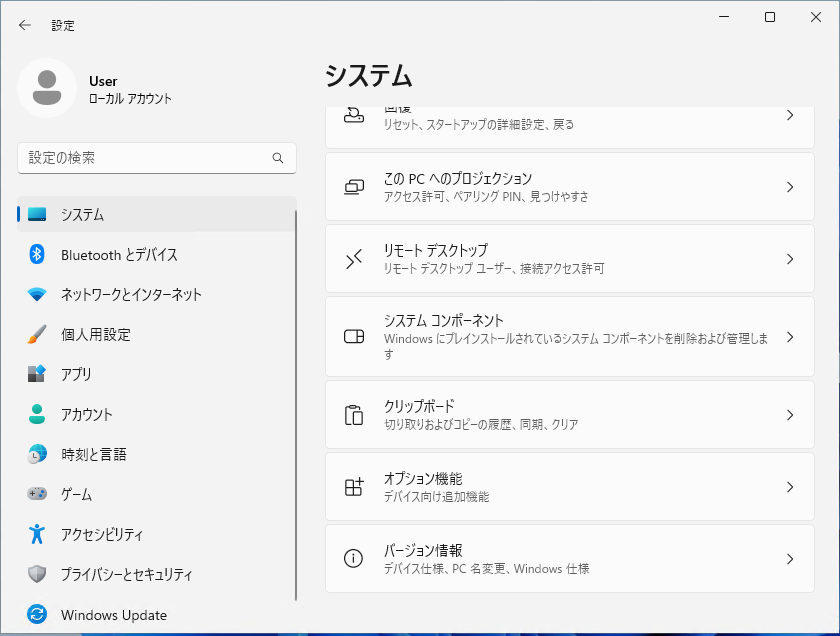
Task: Open chevron for この PC へのプロジェクション
Action: [x=790, y=187]
